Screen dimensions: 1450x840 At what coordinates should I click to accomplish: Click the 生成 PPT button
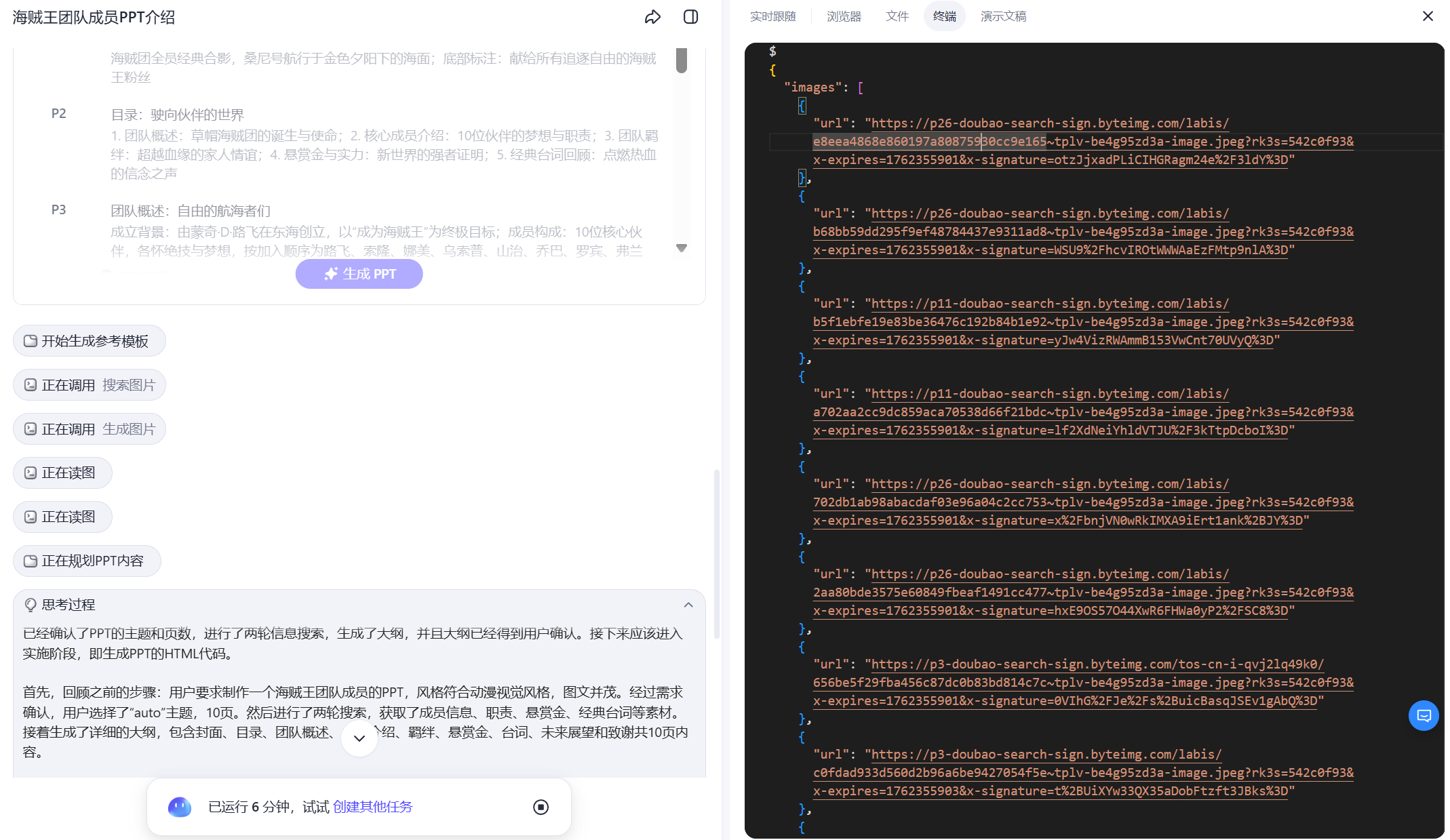[359, 274]
